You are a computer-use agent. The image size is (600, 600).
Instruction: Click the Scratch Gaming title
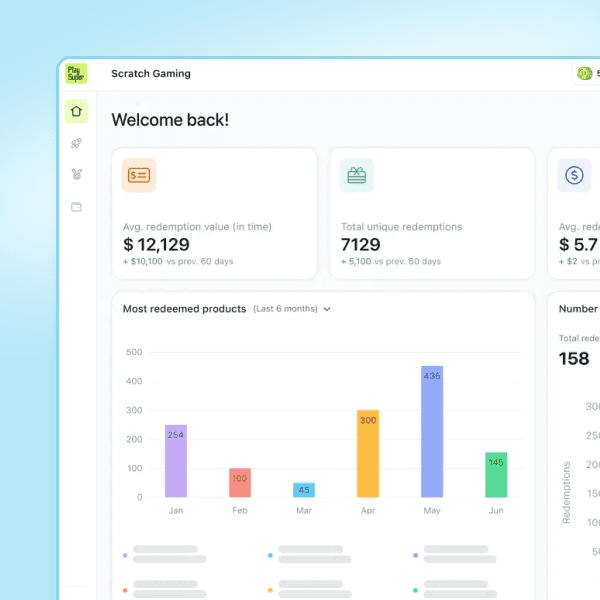tap(151, 73)
